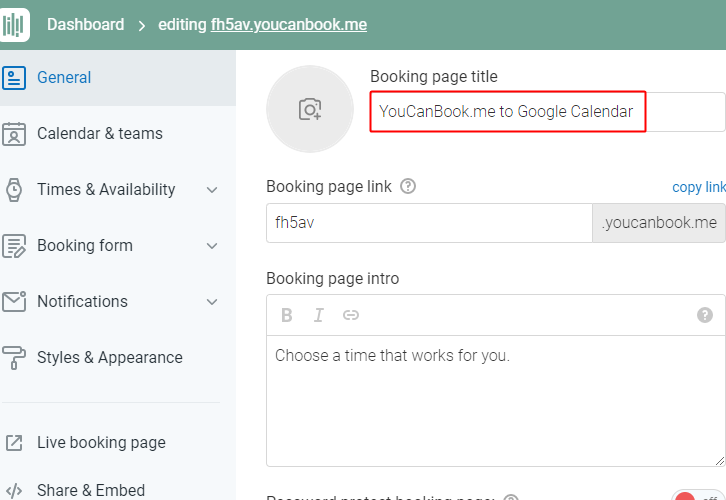Viewport: 726px width, 500px height.
Task: Click the breadcrumb arrow separator
Action: [142, 25]
